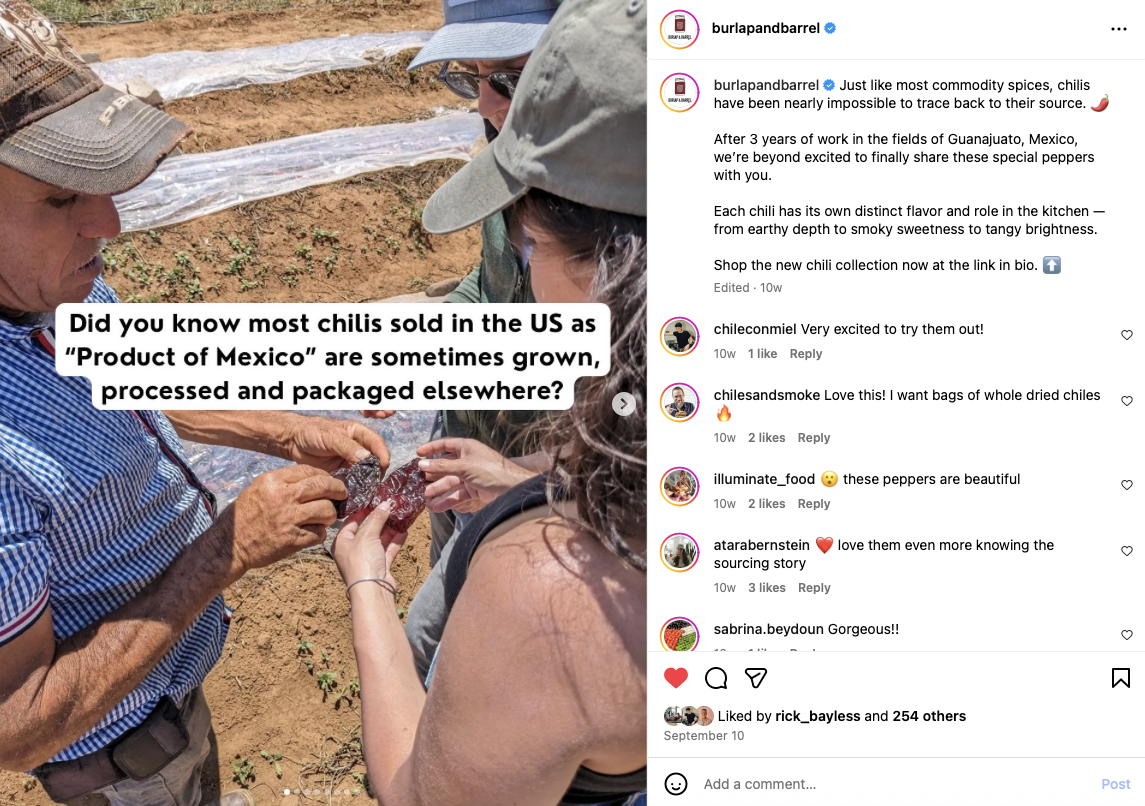Advance to next carousel photo

[x=623, y=404]
